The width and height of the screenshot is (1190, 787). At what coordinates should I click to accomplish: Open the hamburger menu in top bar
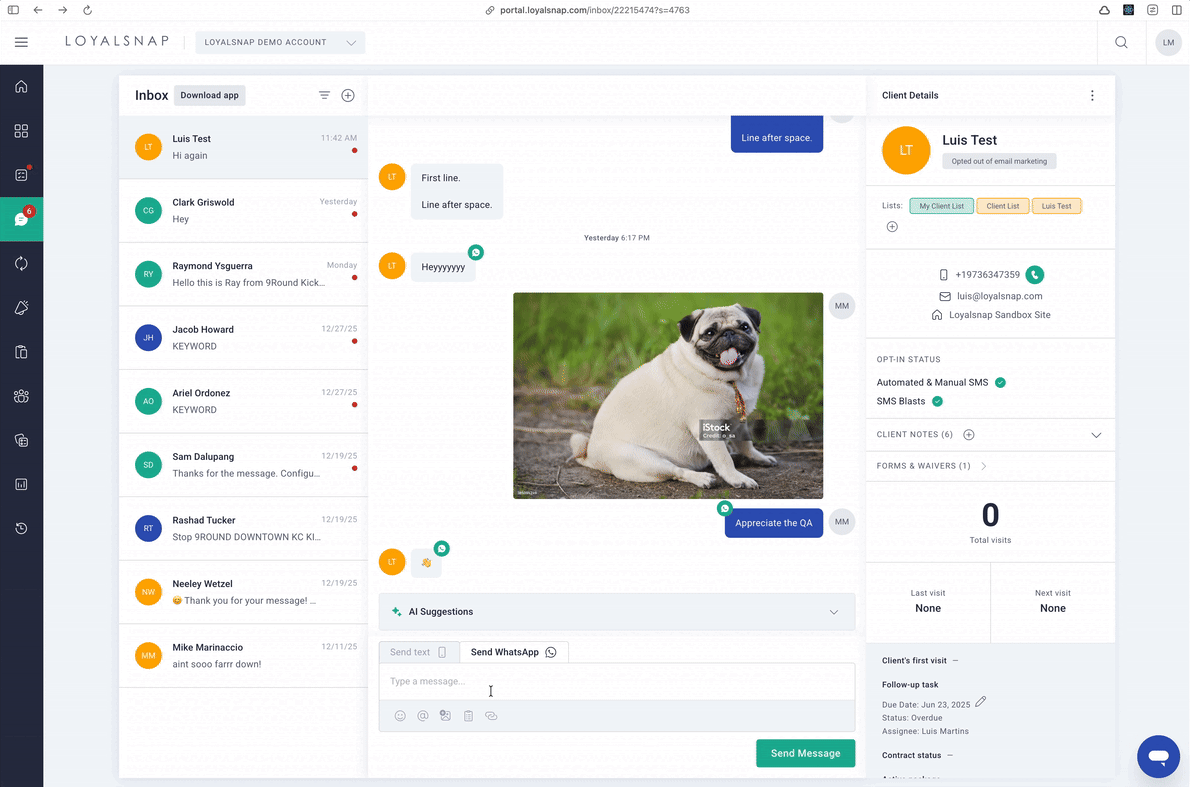[21, 42]
